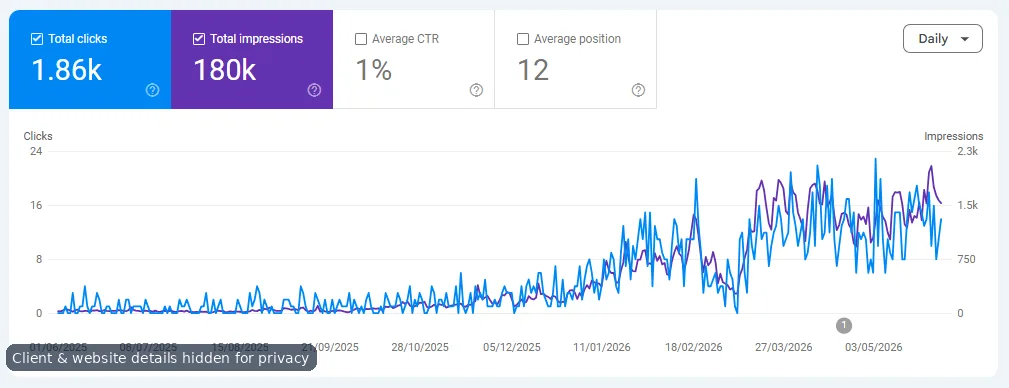Click the 16 clicks axis value
Image resolution: width=1009 pixels, height=388 pixels.
36,205
